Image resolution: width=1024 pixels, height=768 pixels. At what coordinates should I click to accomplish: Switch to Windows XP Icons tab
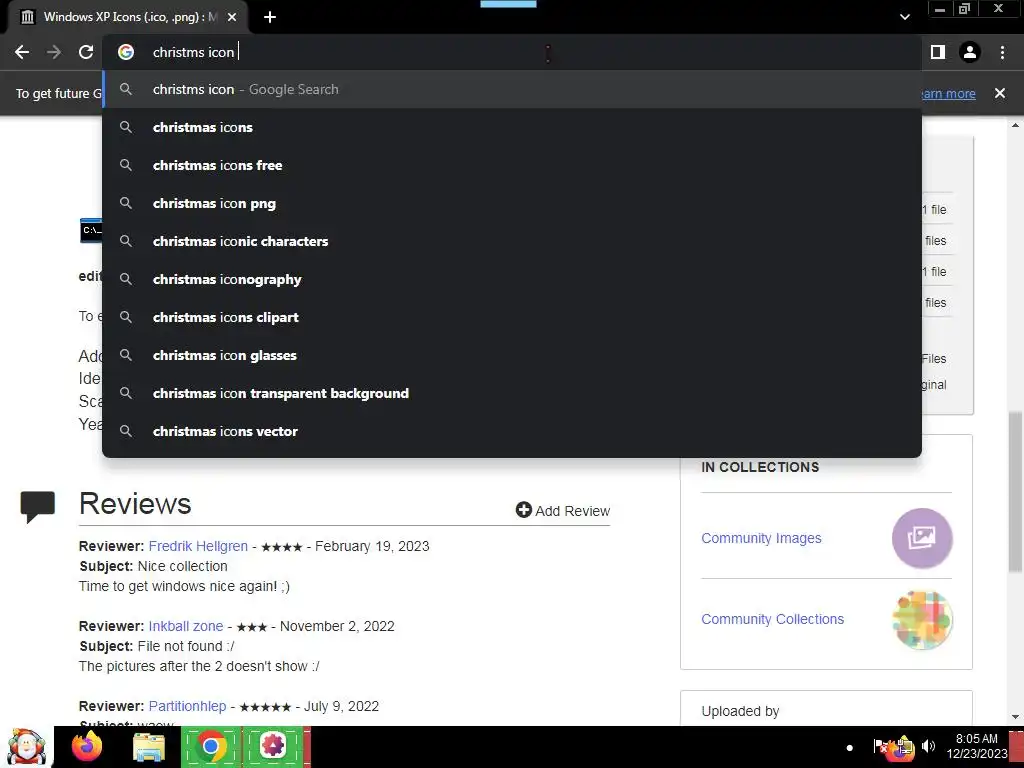coord(128,17)
